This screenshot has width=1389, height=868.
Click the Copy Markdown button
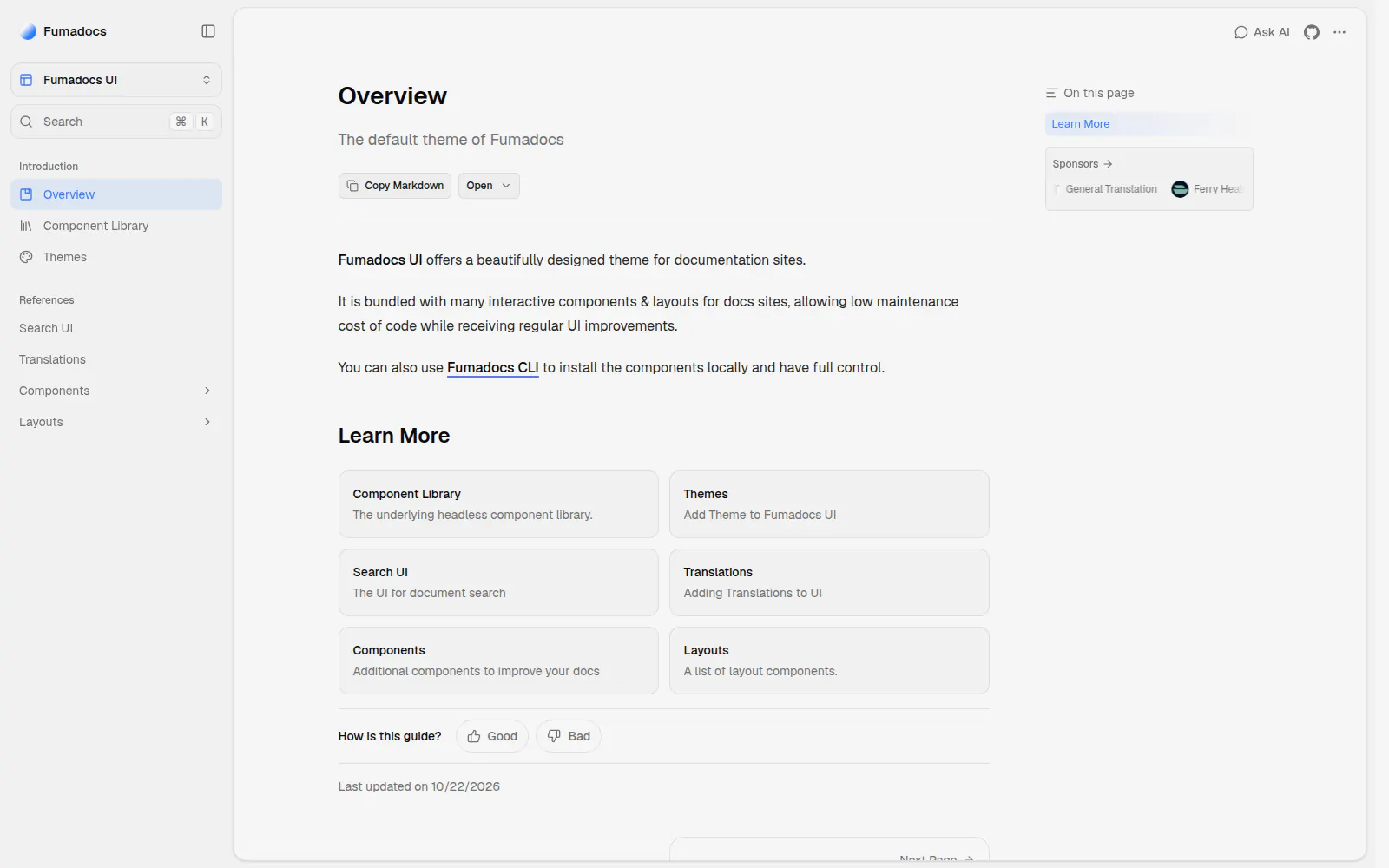[x=395, y=186]
